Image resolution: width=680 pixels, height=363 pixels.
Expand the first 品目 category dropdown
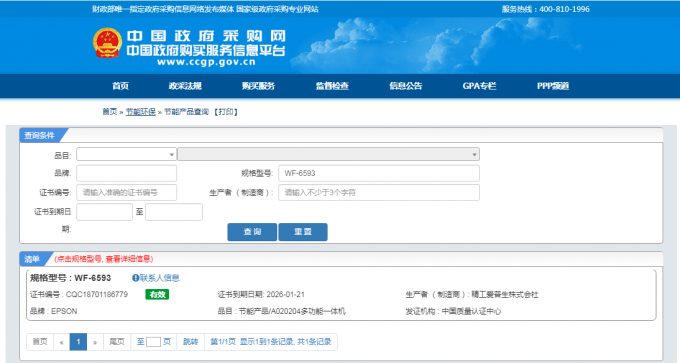pos(126,154)
